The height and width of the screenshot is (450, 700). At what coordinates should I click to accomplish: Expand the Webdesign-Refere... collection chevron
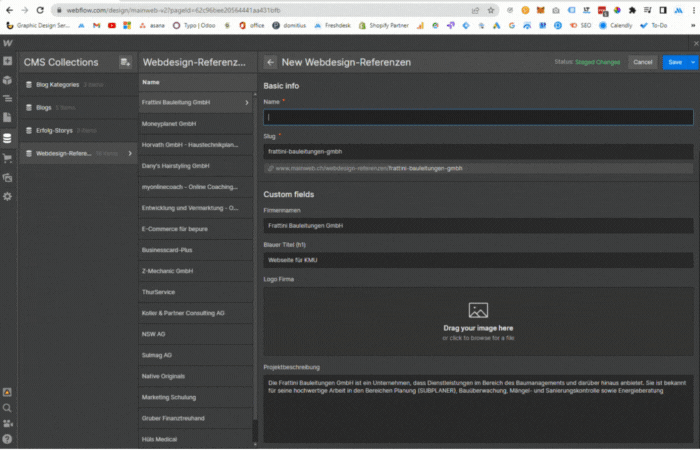pyautogui.click(x=130, y=154)
